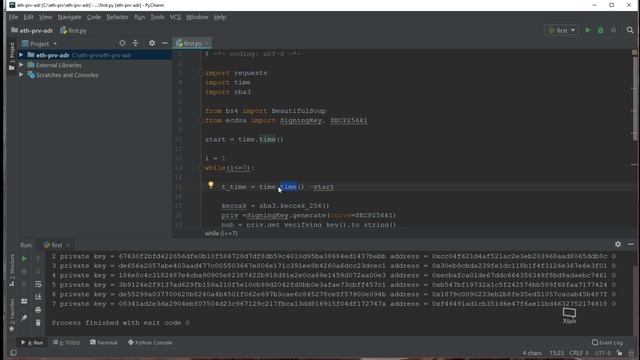The width and height of the screenshot is (640, 360).
Task: Collapse all in Project panel
Action: (136, 43)
